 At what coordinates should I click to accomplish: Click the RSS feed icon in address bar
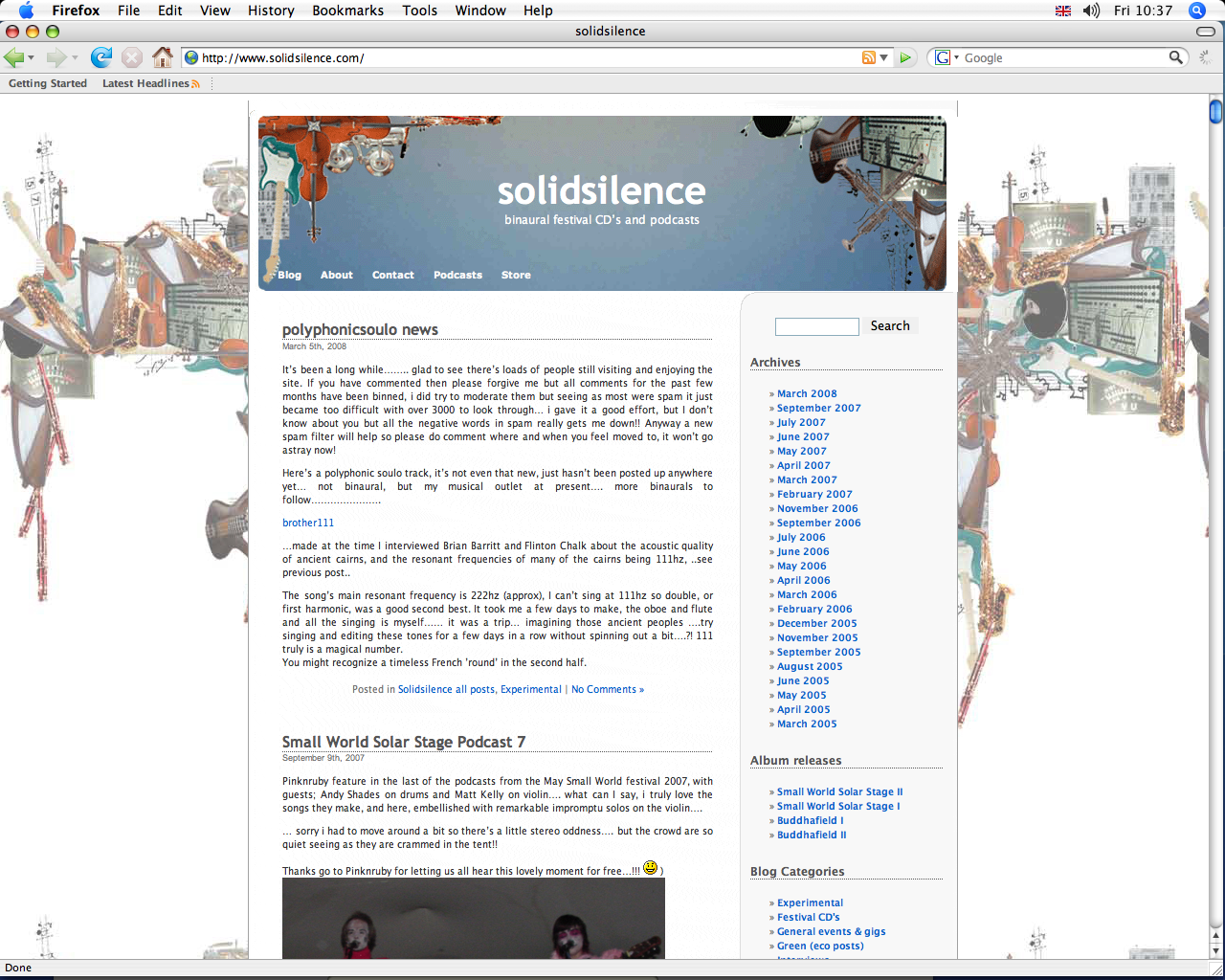868,57
